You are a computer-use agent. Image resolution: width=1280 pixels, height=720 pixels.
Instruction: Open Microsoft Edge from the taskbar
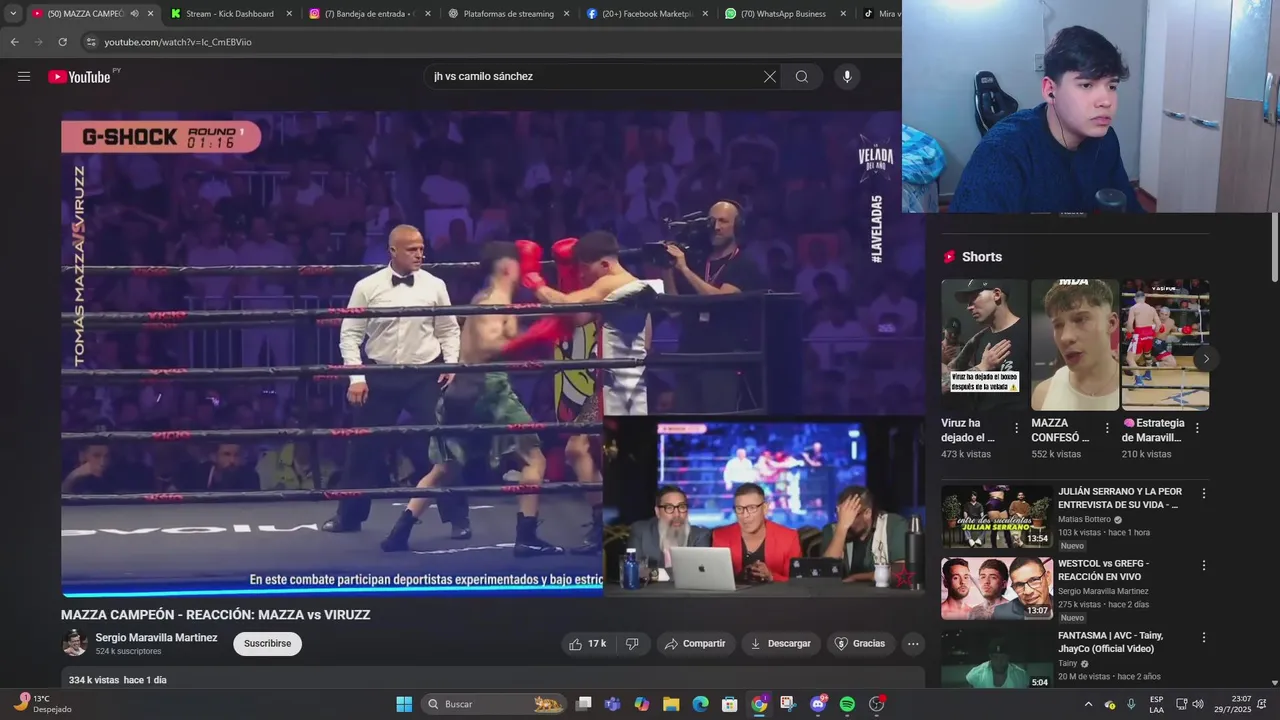tap(700, 704)
